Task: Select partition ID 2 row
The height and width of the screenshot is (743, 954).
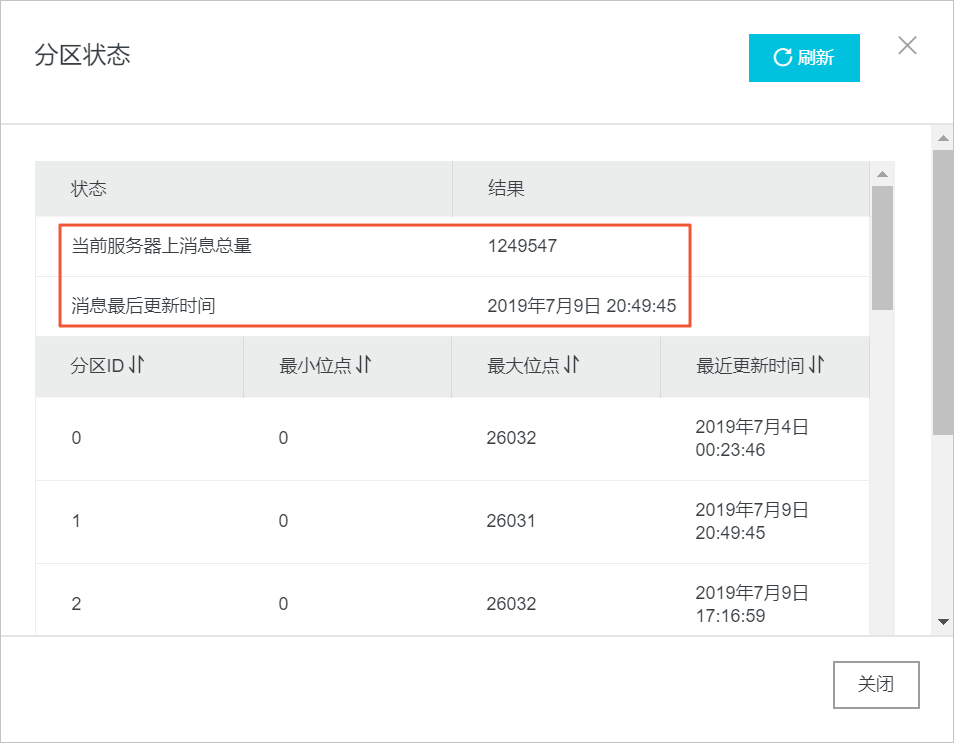Action: coord(452,604)
